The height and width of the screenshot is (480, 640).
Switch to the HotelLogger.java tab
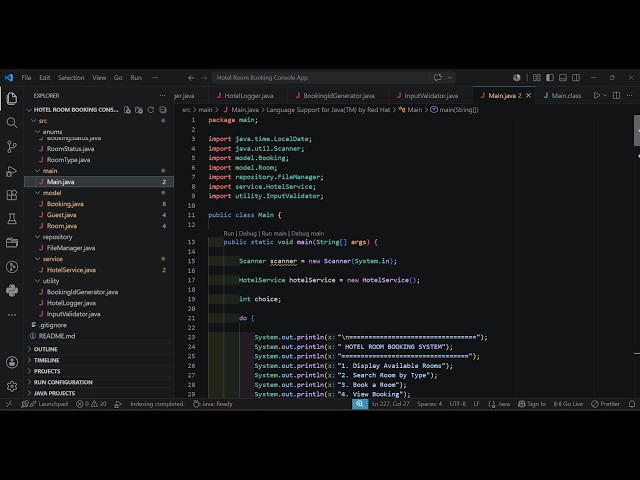tap(249, 96)
